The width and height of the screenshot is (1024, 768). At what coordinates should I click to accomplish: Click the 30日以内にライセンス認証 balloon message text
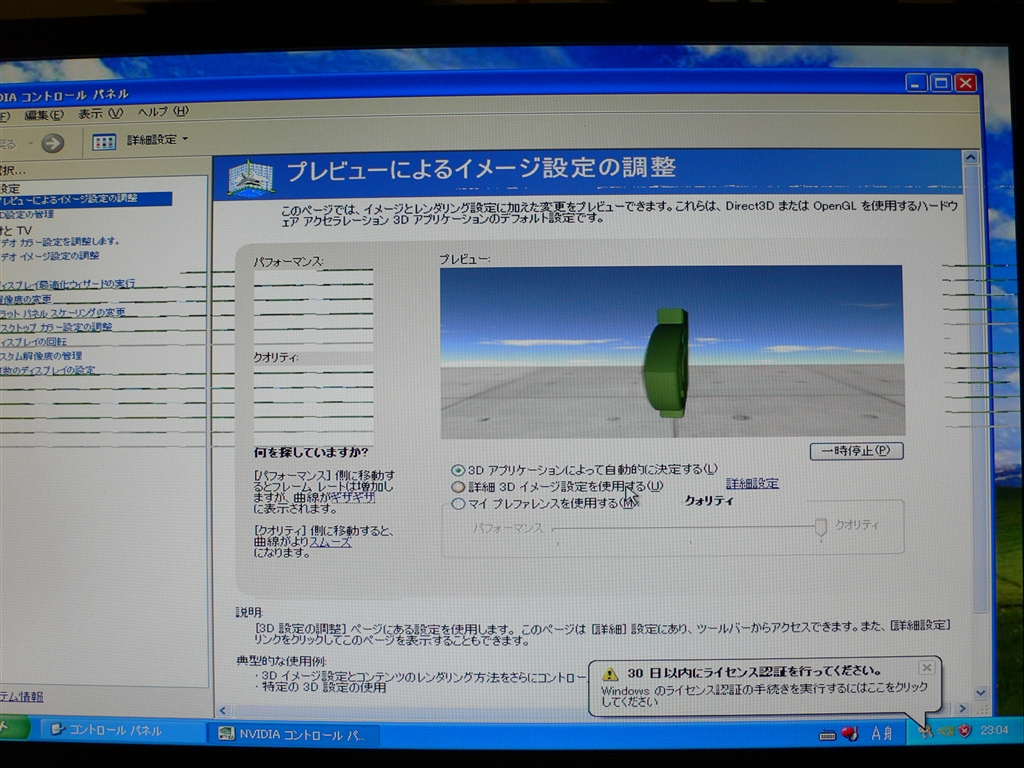[755, 671]
